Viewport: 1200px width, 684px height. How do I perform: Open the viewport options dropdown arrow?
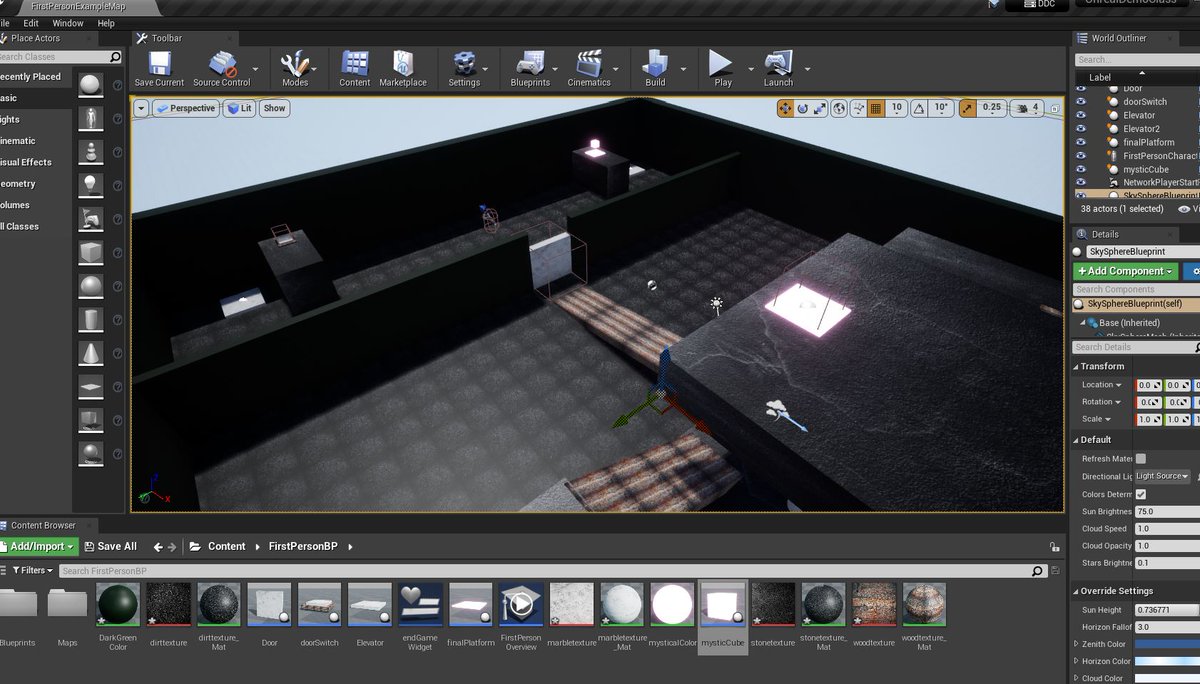point(141,108)
